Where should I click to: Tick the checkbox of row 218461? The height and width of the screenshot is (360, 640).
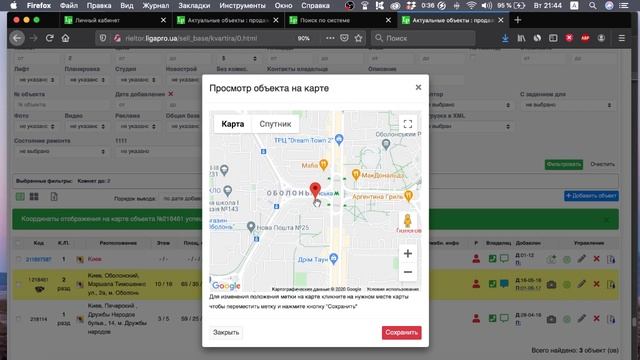point(19,284)
